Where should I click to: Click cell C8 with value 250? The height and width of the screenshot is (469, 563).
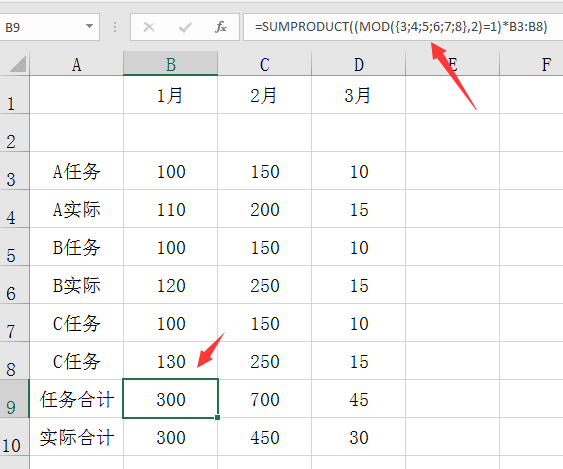(265, 361)
